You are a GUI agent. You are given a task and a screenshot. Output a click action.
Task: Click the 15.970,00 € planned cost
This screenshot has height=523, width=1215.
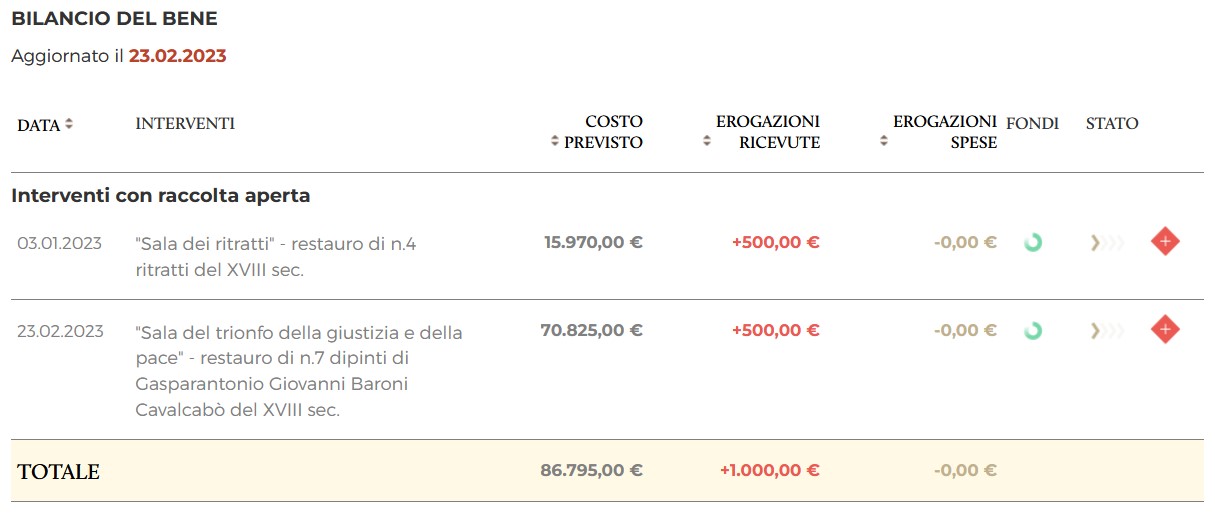[x=593, y=242]
